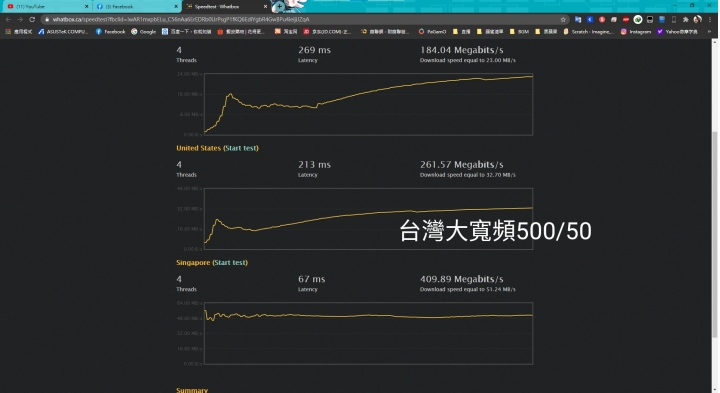This screenshot has height=393, width=720.
Task: Bookmark this page with the star
Action: 563,19
